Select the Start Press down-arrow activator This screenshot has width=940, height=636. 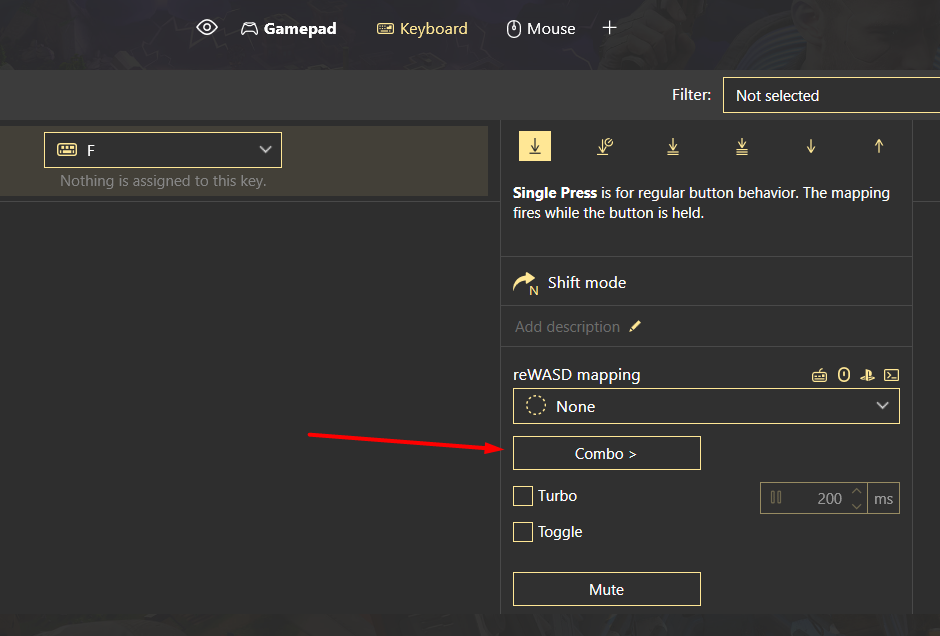(811, 146)
